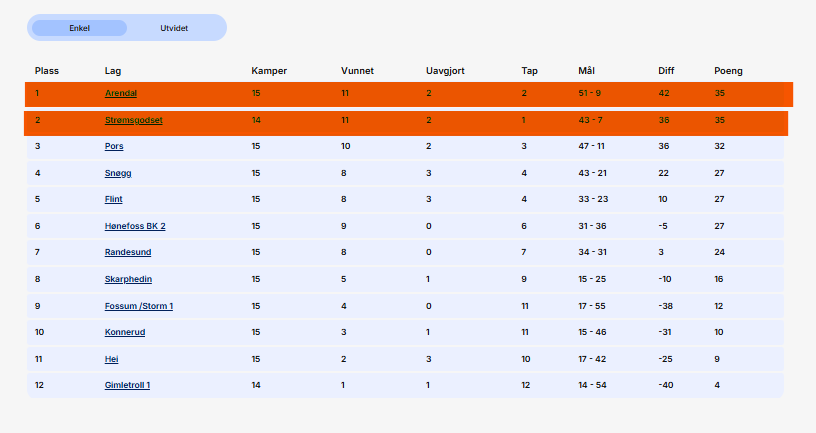Switch to the Utvidet table view
This screenshot has height=433, width=816.
(174, 28)
